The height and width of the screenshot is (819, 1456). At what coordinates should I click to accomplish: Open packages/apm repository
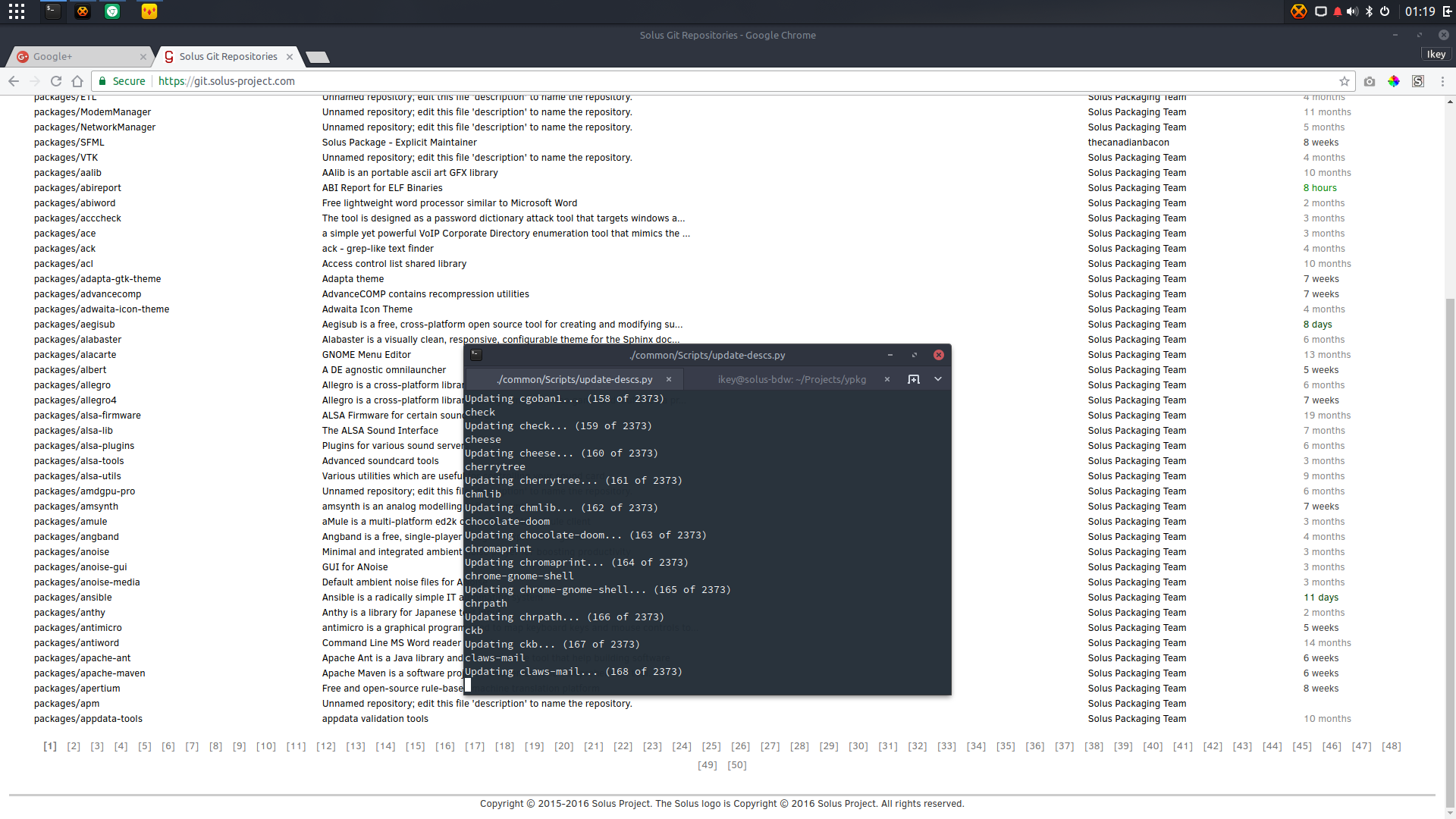pyautogui.click(x=67, y=704)
